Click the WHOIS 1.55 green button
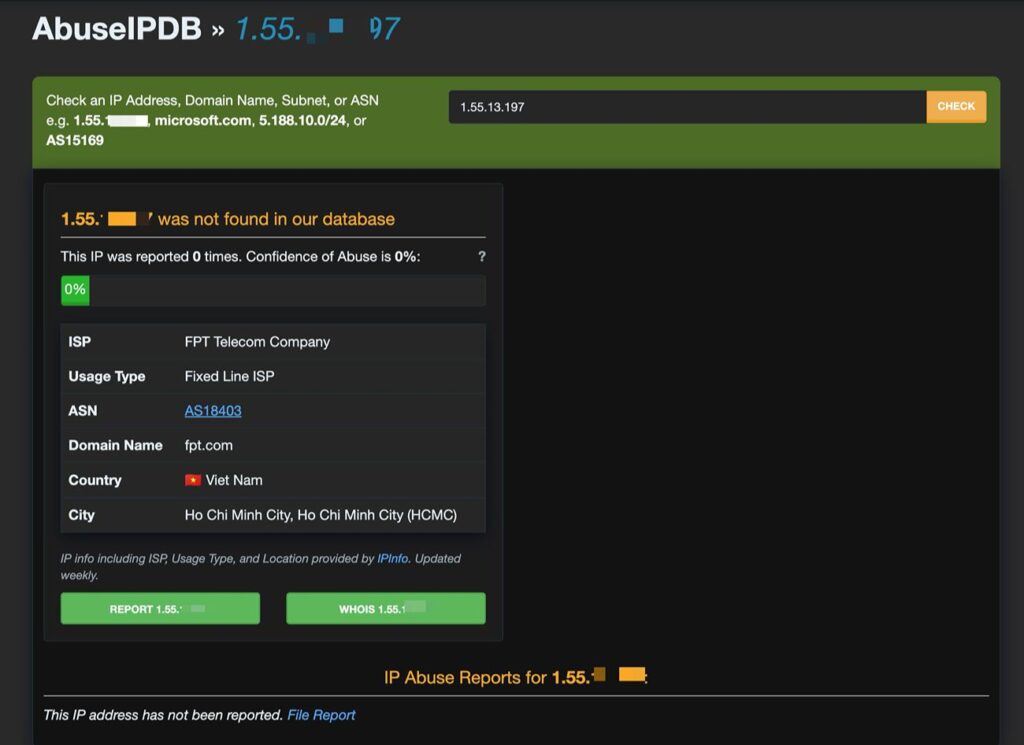The height and width of the screenshot is (745, 1024). pyautogui.click(x=385, y=609)
